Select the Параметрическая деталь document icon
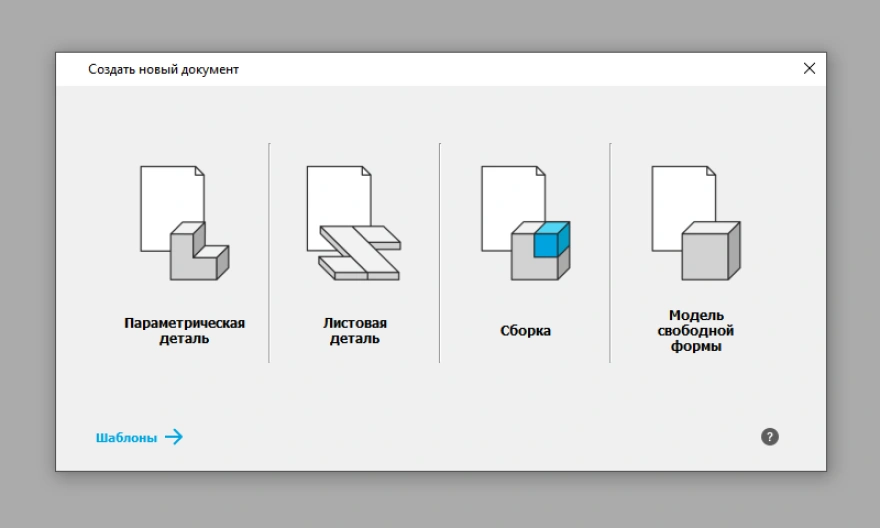Viewport: 880px width, 528px height. coord(184,222)
